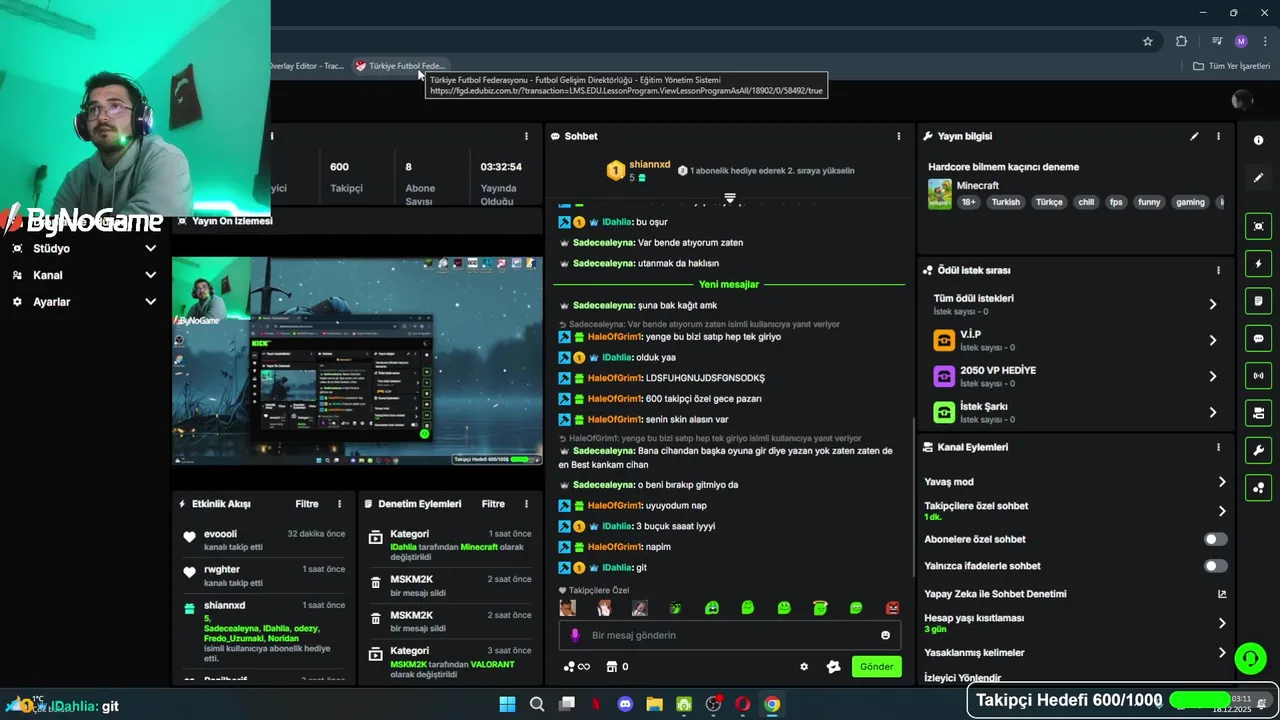
Task: Open Yayın bilgisi panel three-dot menu
Action: (x=1218, y=136)
